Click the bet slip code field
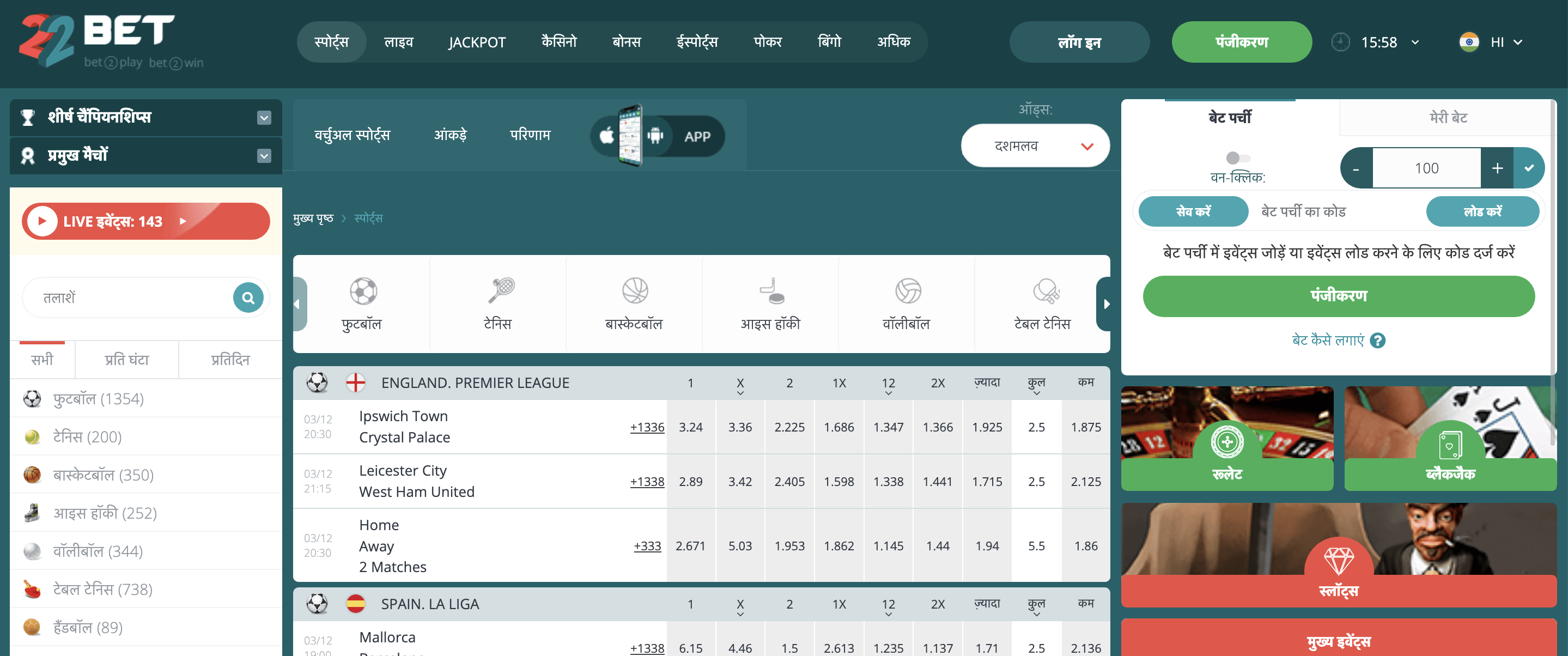This screenshot has width=1568, height=656. point(1336,211)
